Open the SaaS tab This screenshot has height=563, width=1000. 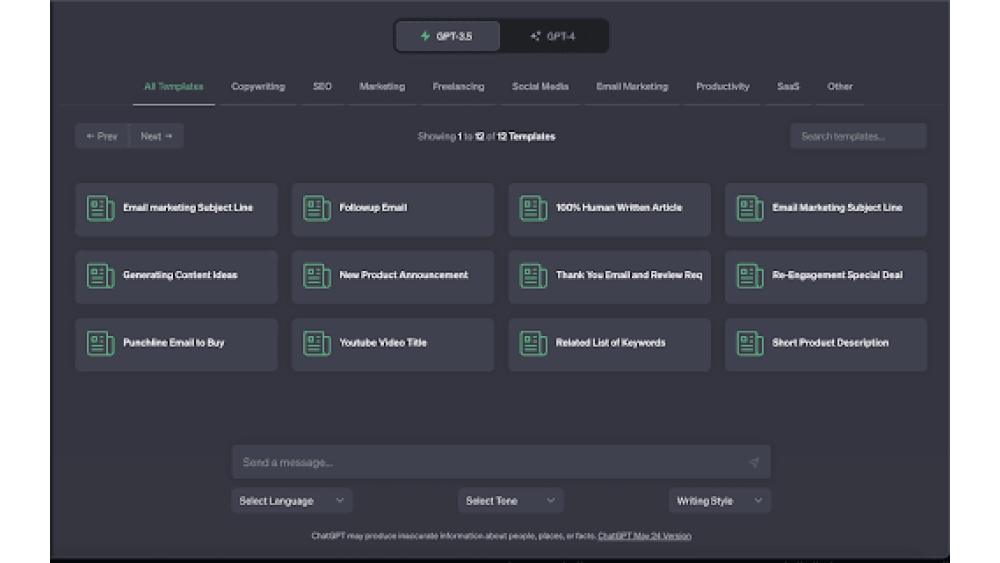[x=788, y=87]
